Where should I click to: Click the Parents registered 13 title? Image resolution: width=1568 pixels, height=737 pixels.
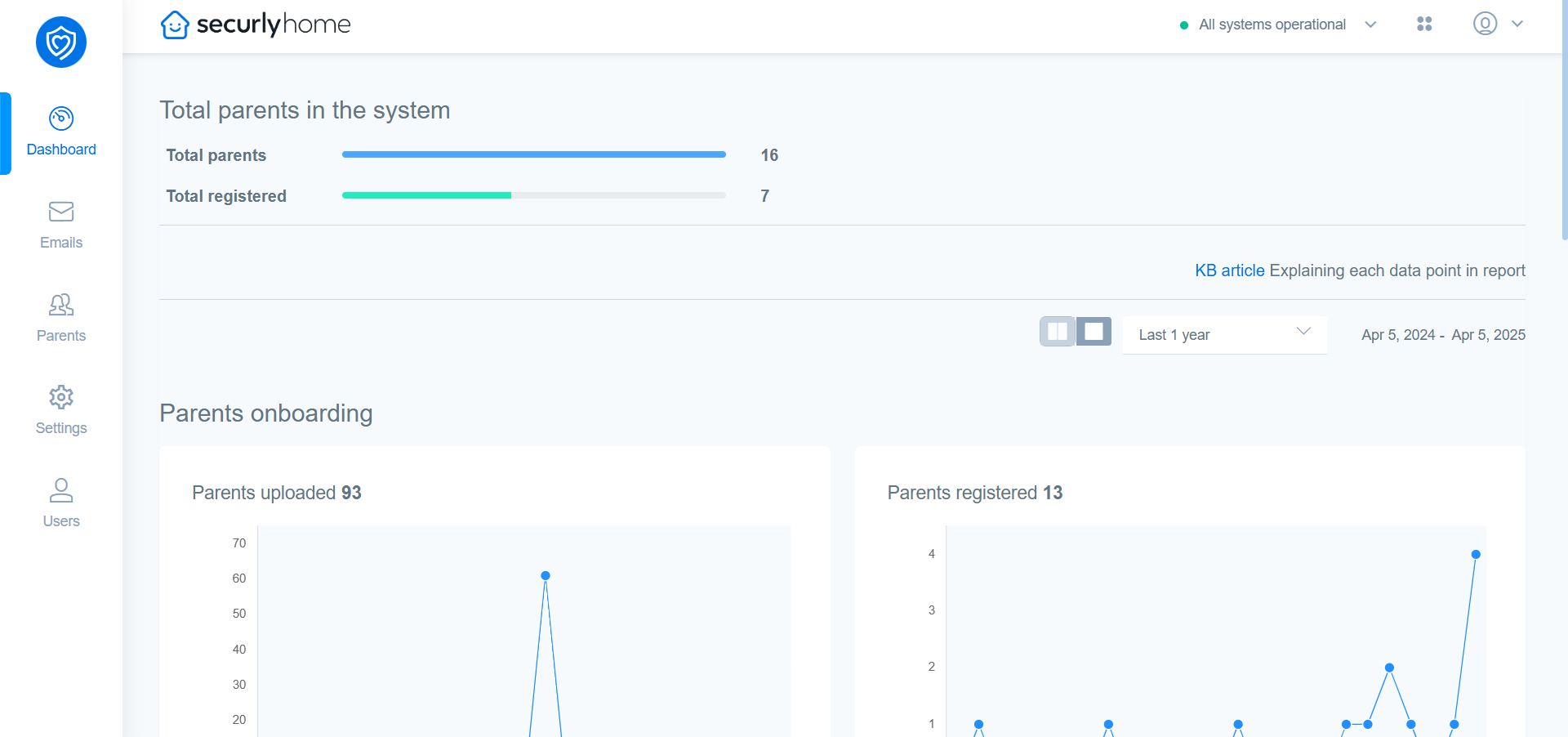tap(975, 493)
